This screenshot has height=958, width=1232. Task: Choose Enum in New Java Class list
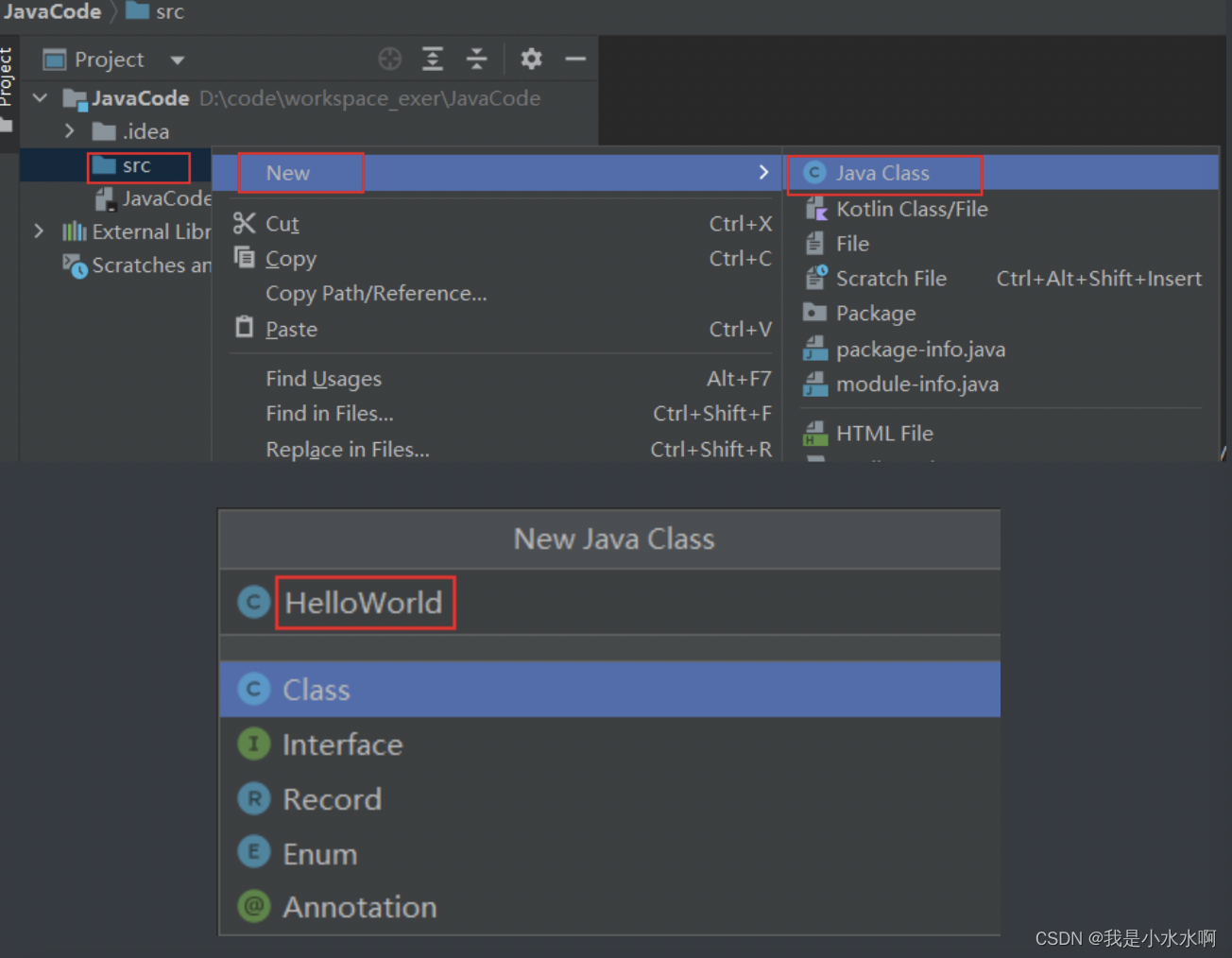(x=609, y=853)
